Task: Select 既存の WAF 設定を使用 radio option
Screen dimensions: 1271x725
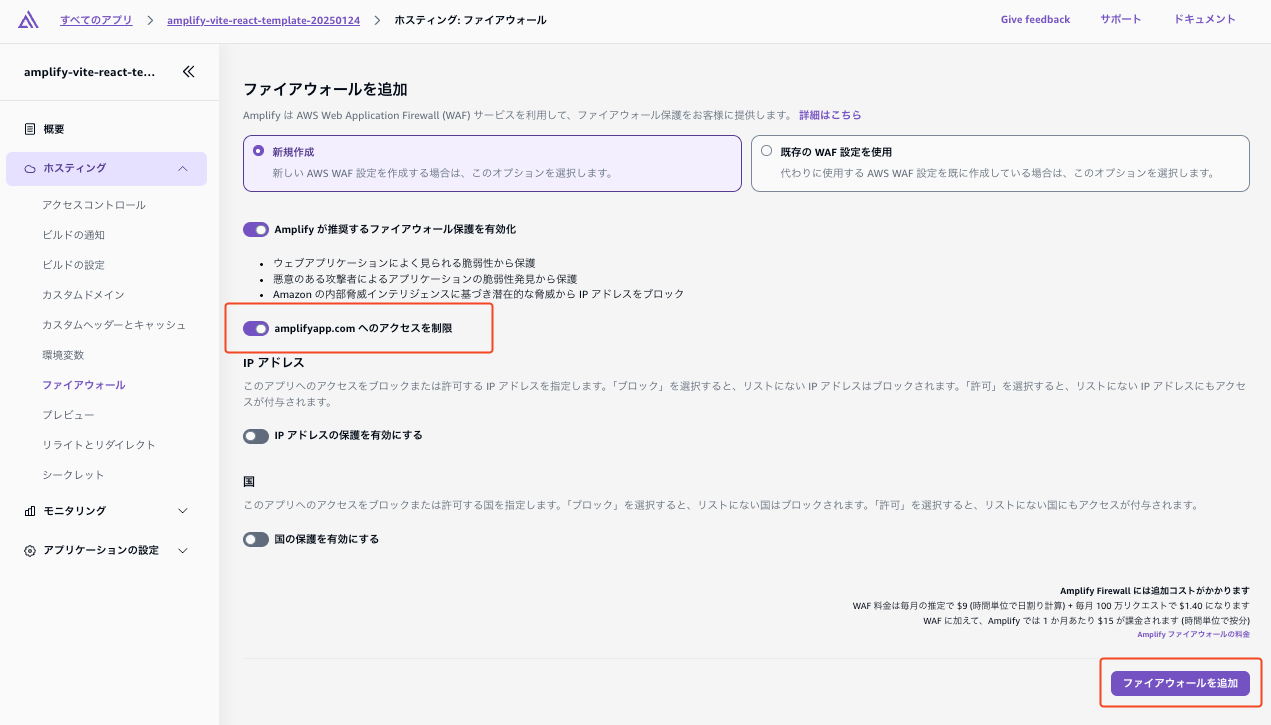Action: (767, 151)
